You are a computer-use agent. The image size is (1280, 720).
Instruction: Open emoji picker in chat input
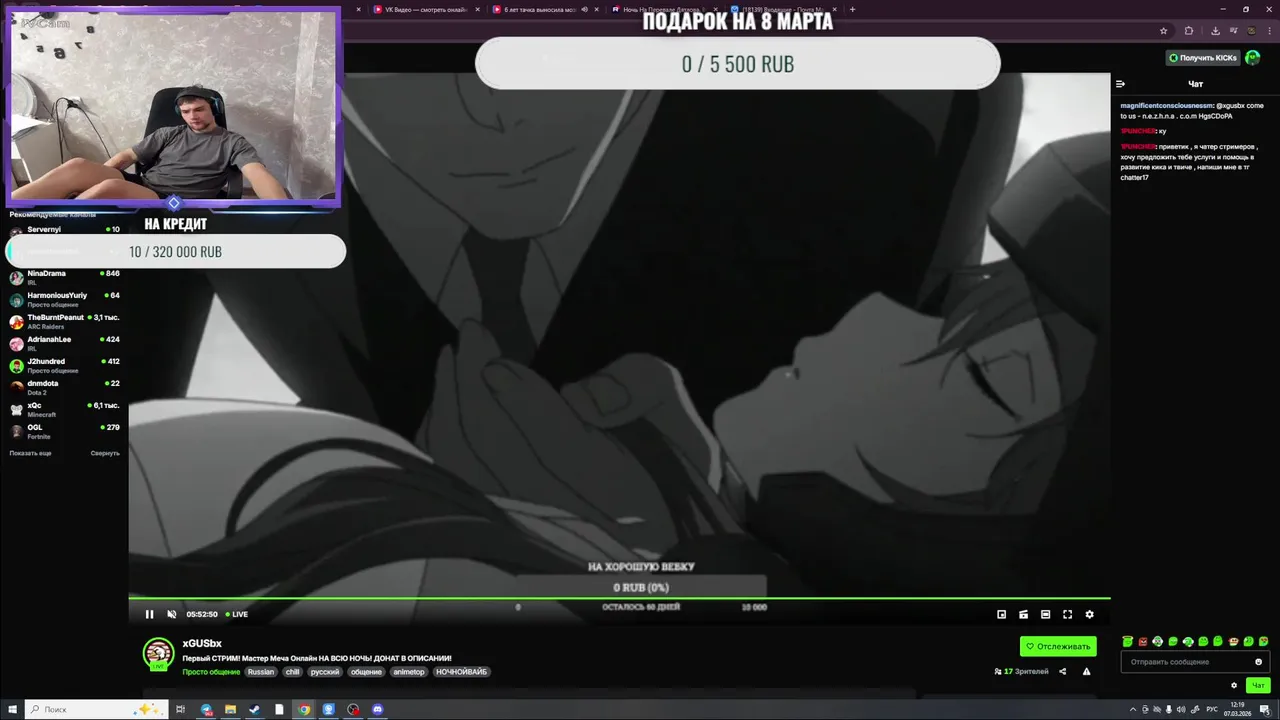[x=1259, y=661]
